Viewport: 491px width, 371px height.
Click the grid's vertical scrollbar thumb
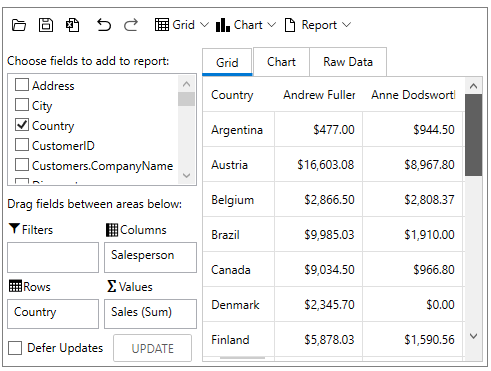[x=473, y=135]
